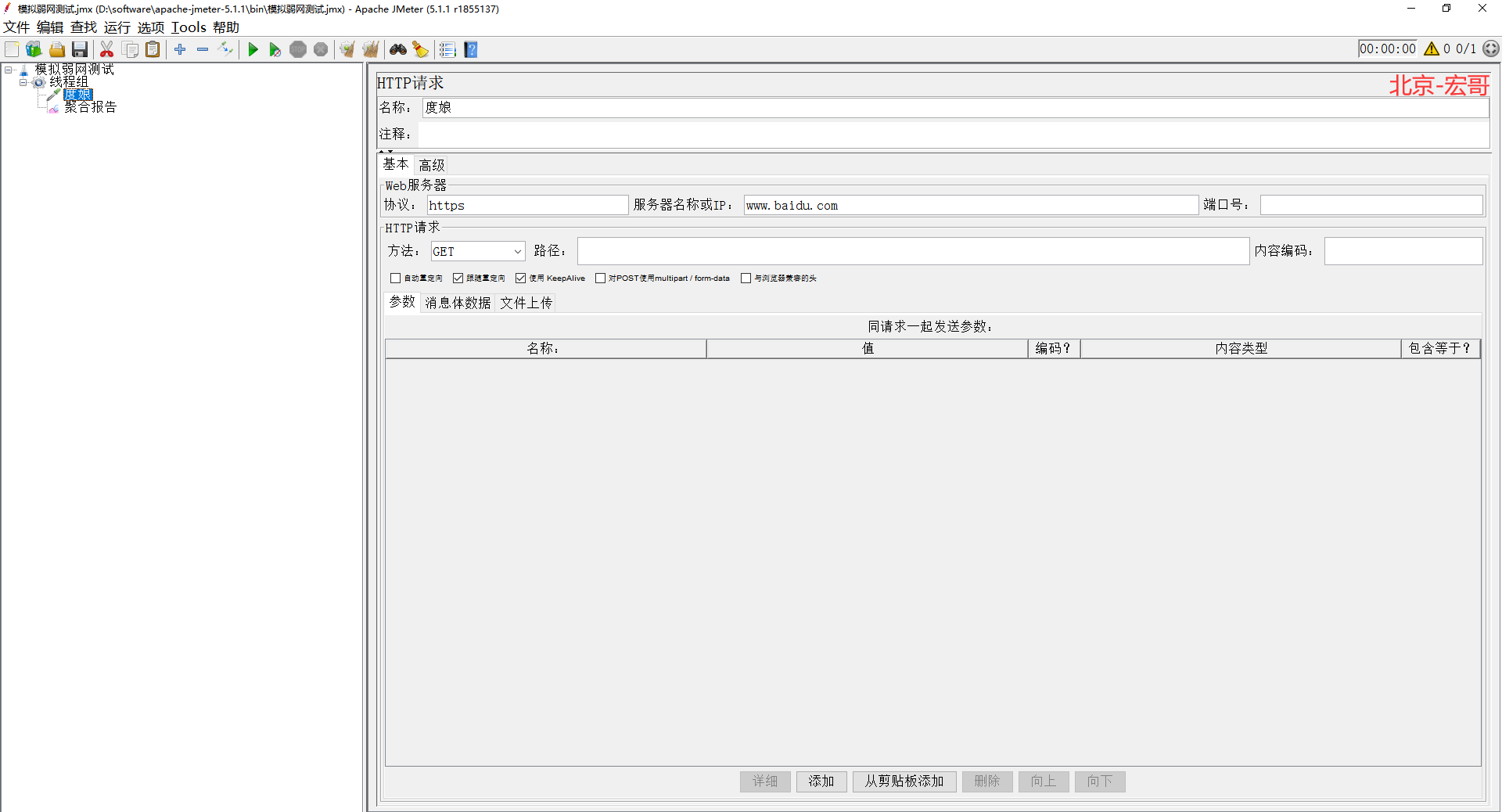Select the 消息体数据 tab
The height and width of the screenshot is (812, 1502).
(458, 303)
